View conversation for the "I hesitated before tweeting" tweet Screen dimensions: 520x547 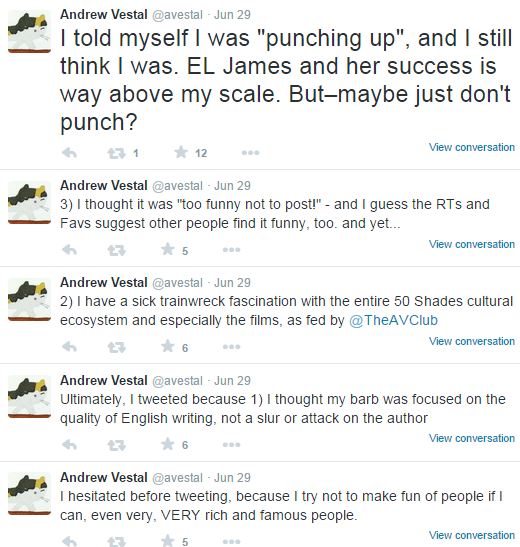[472, 535]
